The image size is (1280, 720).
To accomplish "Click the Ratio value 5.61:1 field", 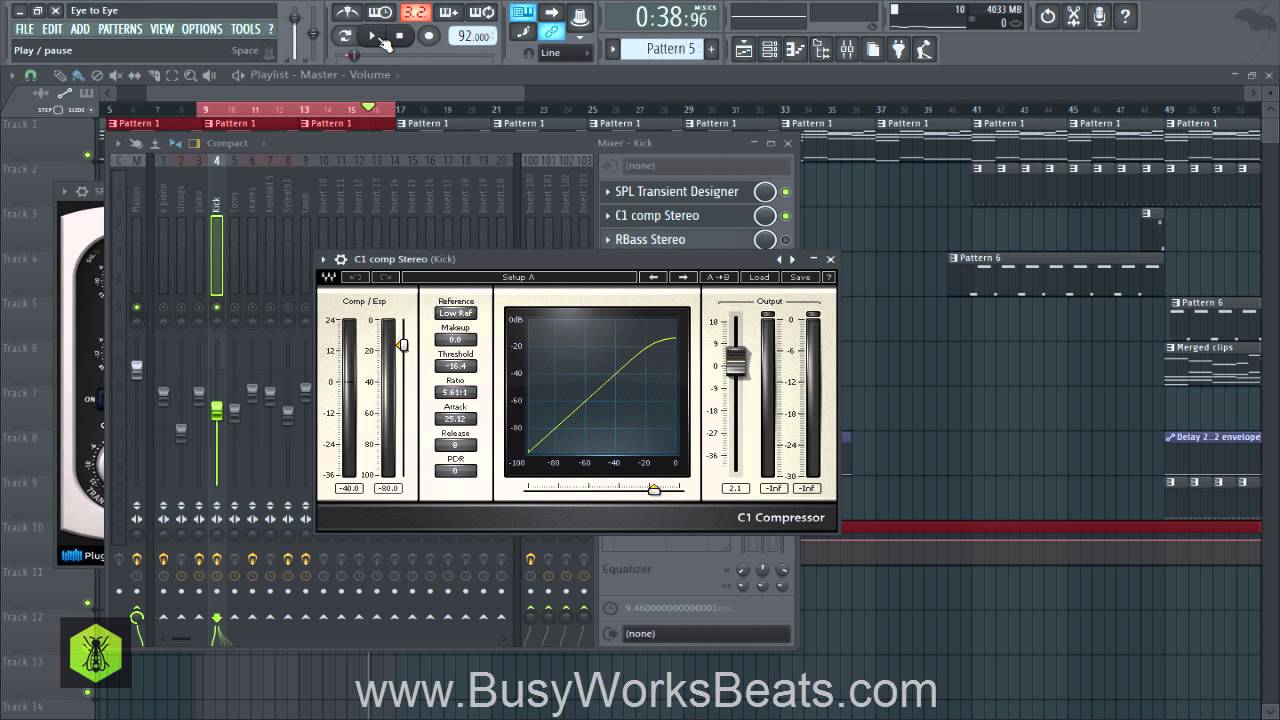I will coord(455,392).
